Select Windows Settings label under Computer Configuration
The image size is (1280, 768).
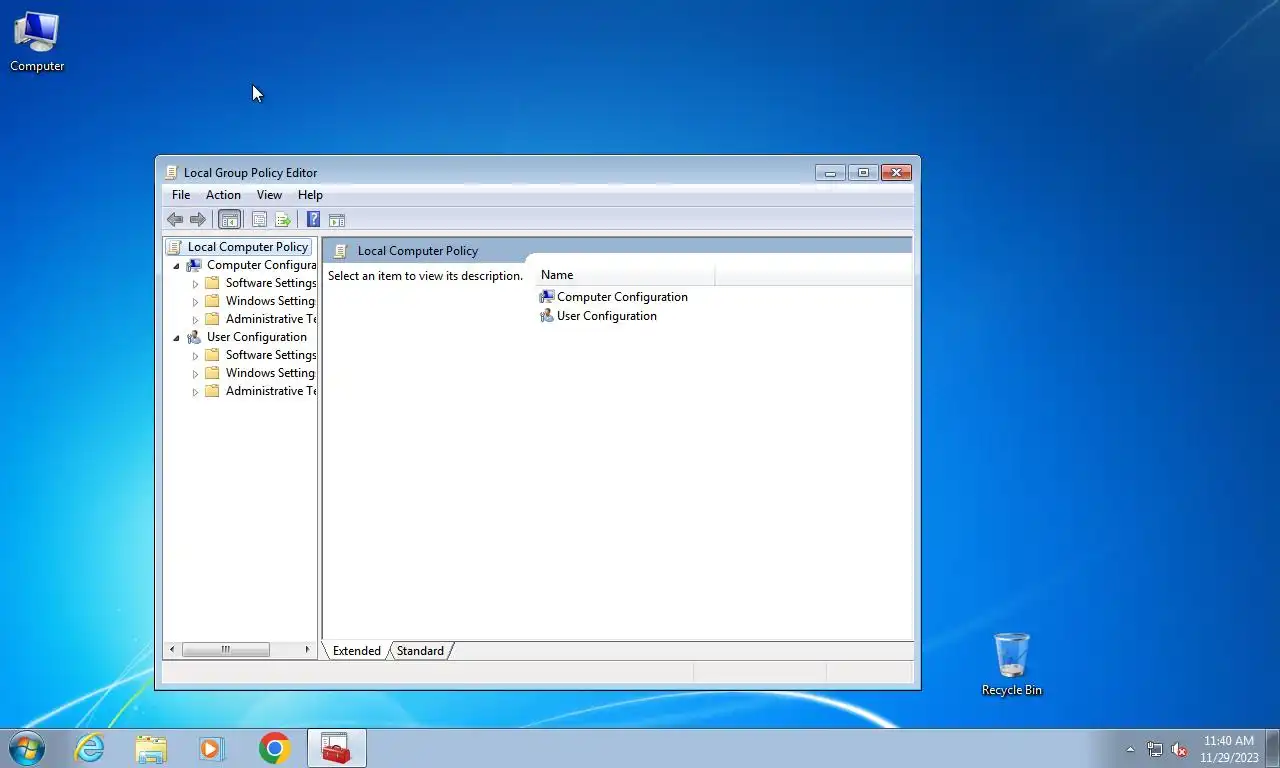click(271, 301)
